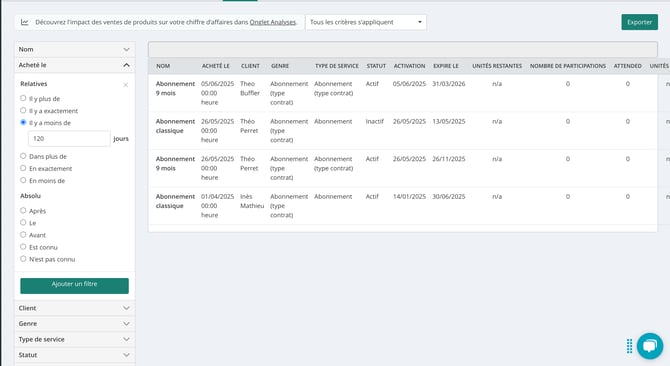Click the empty search bar above table
This screenshot has height=366, width=670.
pyautogui.click(x=403, y=50)
